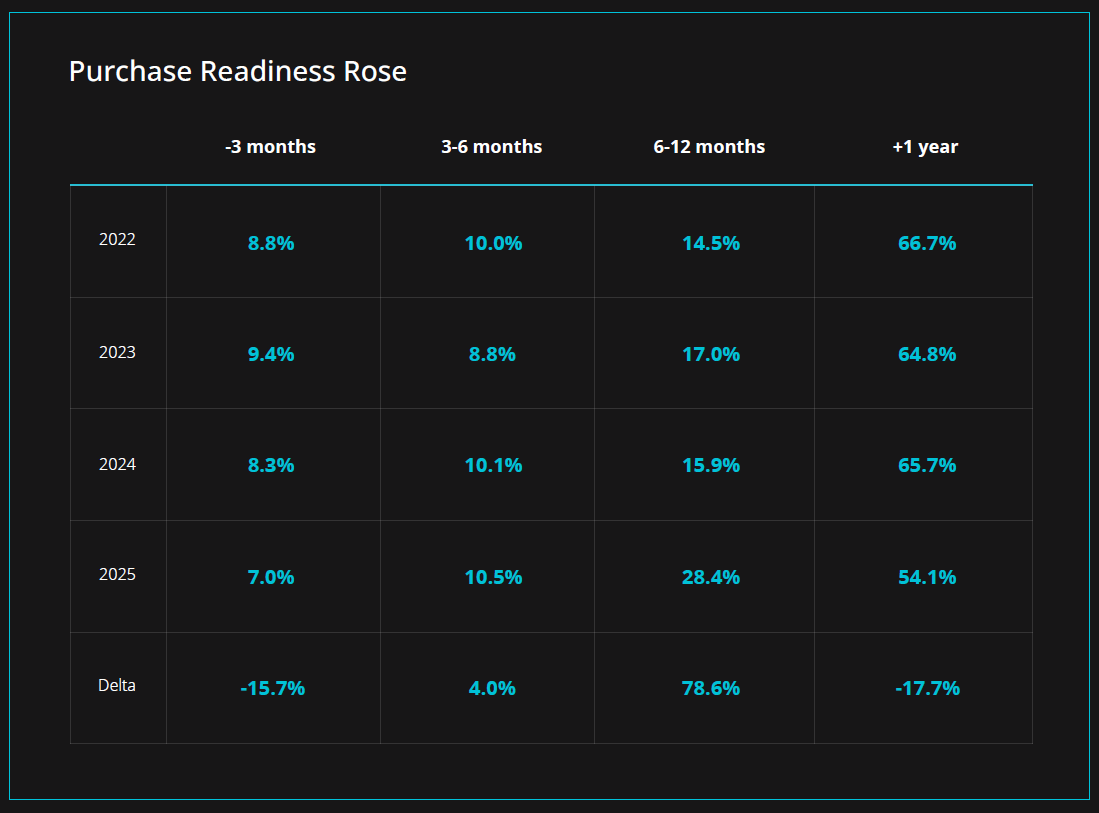Click the 2025 row label
The width and height of the screenshot is (1099, 813).
[117, 575]
